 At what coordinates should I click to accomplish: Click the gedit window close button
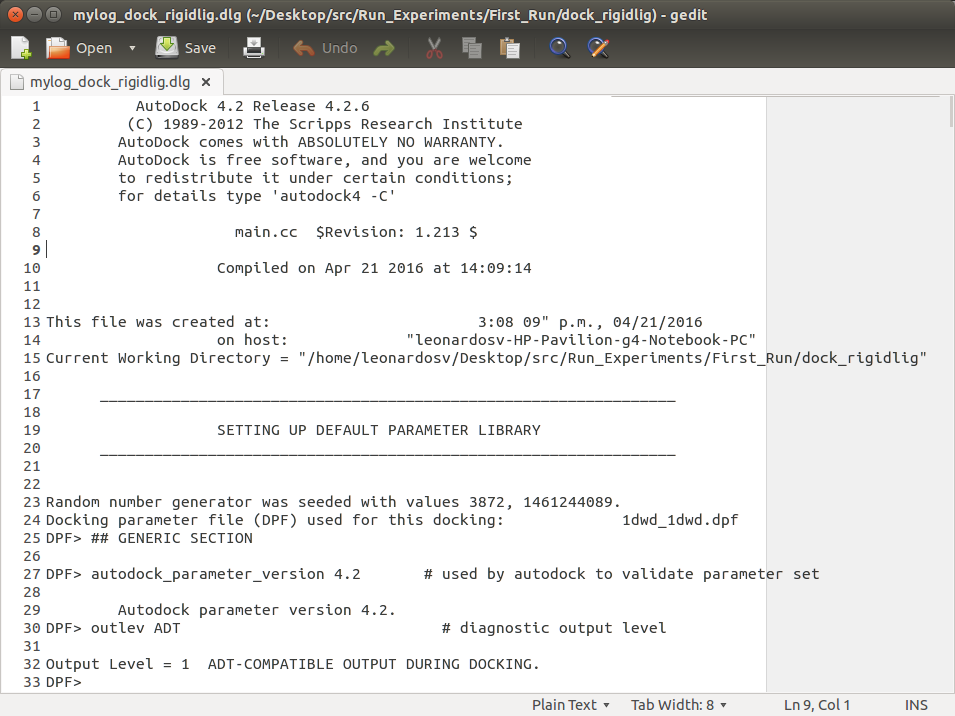pos(16,14)
